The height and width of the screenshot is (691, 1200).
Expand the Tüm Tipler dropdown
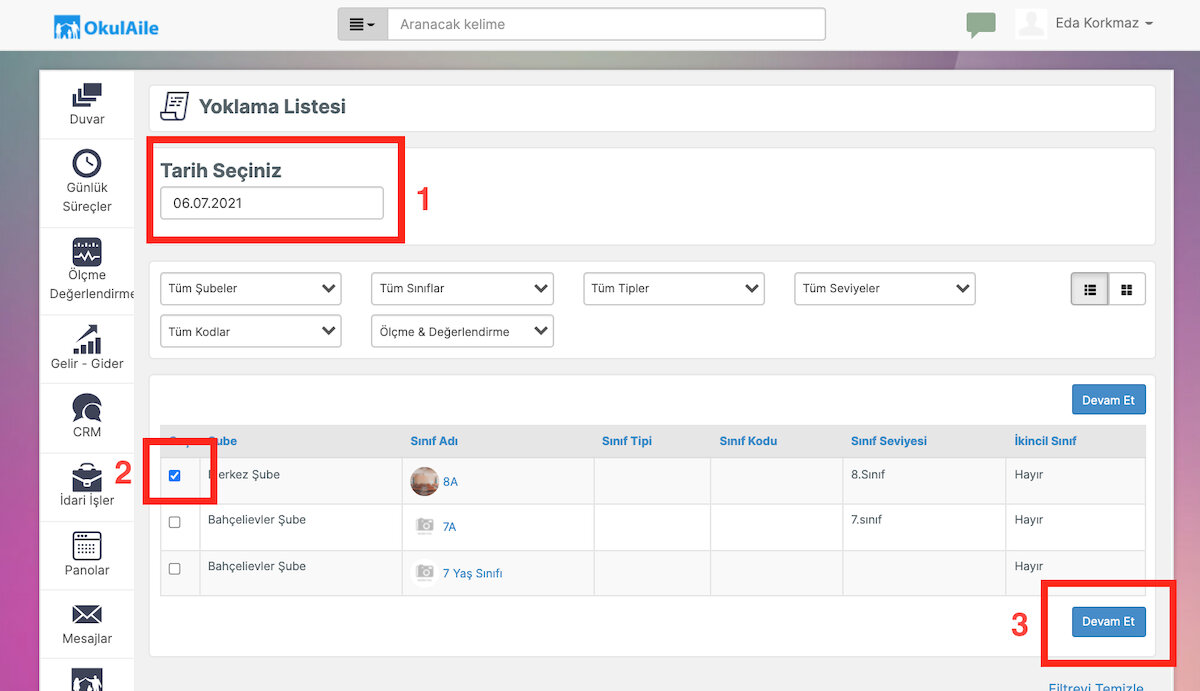[x=674, y=289]
